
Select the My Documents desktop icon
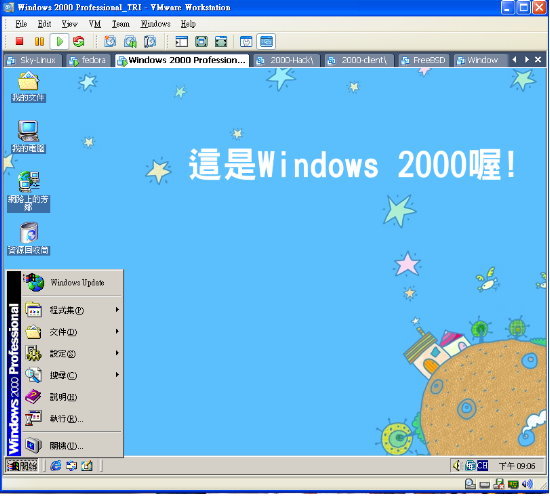tap(28, 87)
